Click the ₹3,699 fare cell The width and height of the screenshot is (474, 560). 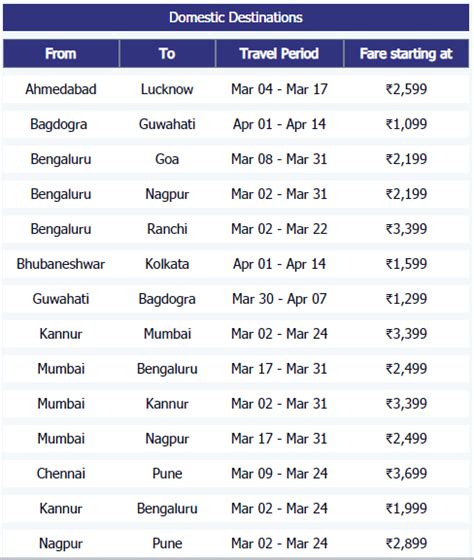click(406, 474)
